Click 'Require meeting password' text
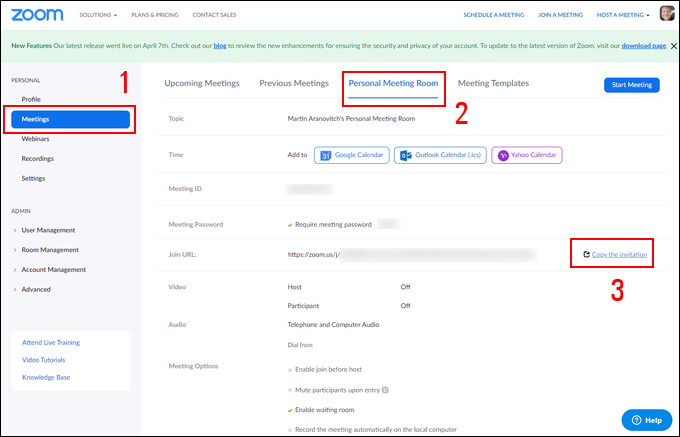The width and height of the screenshot is (680, 437). pos(333,225)
